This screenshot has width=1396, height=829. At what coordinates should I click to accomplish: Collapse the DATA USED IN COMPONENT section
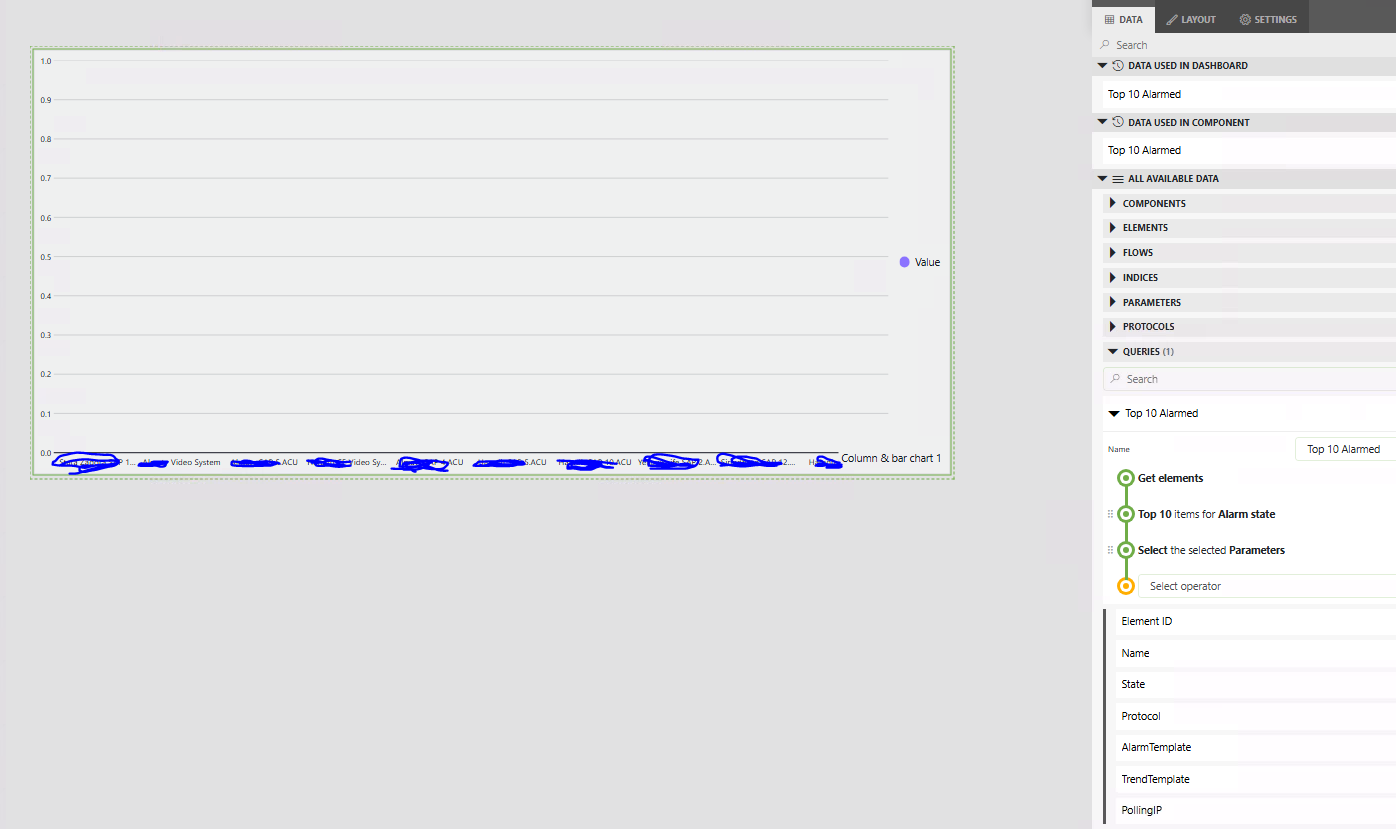click(1102, 122)
